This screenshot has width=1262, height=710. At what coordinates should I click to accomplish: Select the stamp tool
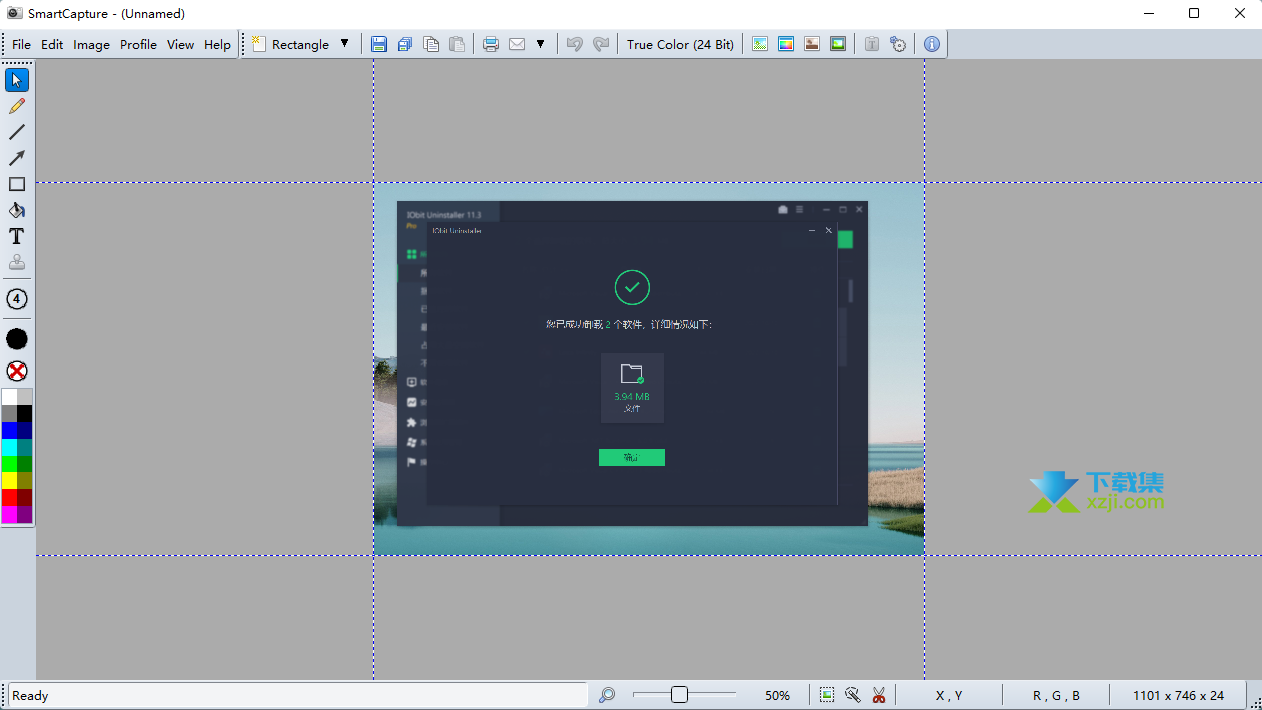click(17, 262)
